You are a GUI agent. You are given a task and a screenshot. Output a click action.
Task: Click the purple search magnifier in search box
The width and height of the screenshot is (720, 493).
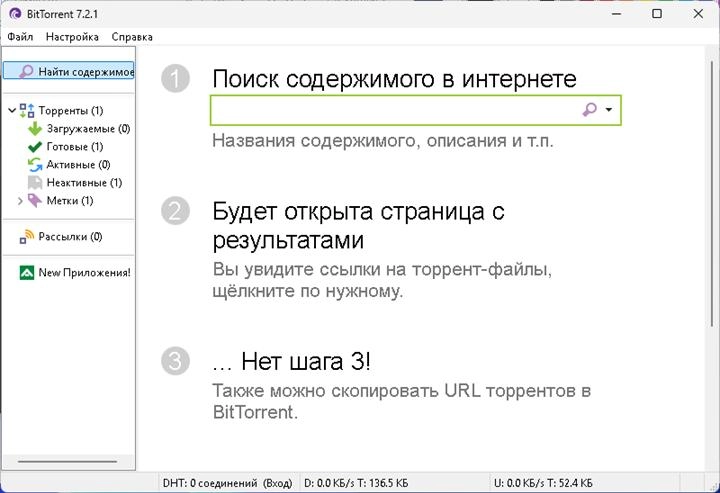coord(590,110)
